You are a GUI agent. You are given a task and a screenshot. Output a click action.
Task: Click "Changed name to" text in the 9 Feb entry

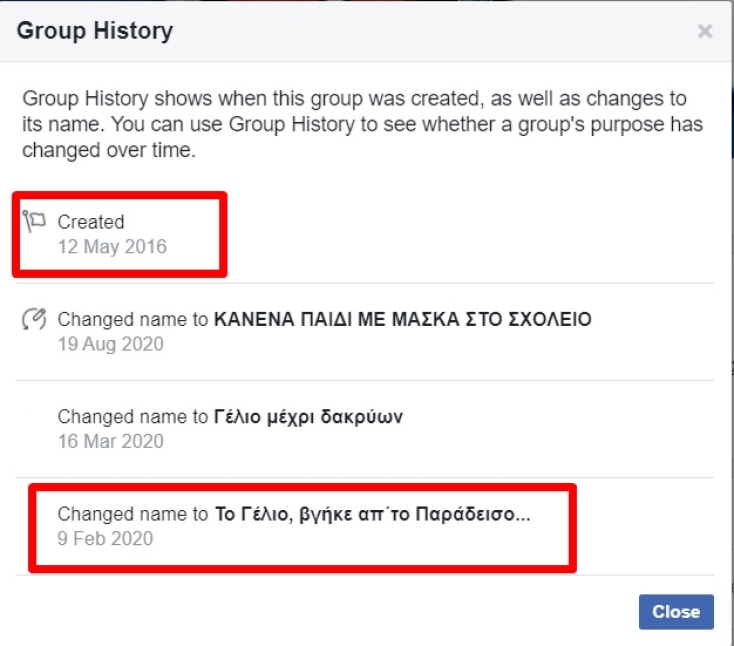134,514
